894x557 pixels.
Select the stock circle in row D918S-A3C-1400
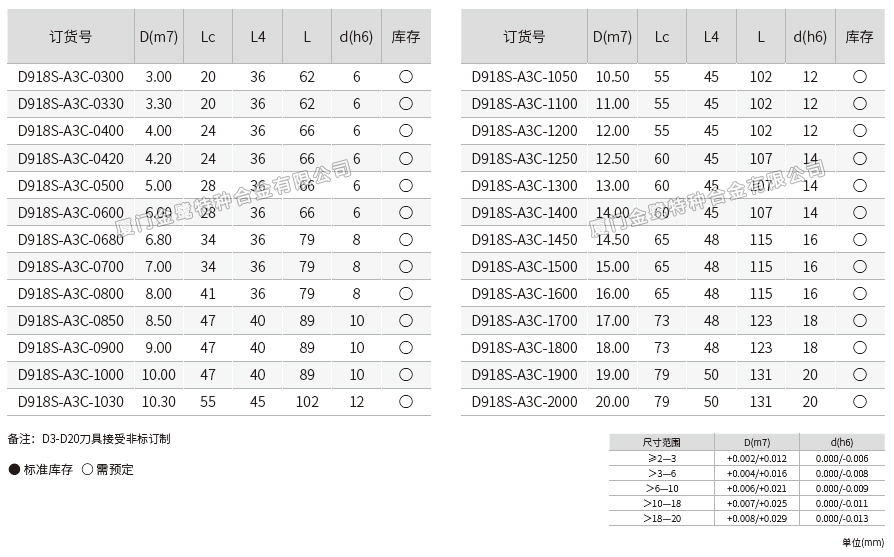tap(860, 212)
